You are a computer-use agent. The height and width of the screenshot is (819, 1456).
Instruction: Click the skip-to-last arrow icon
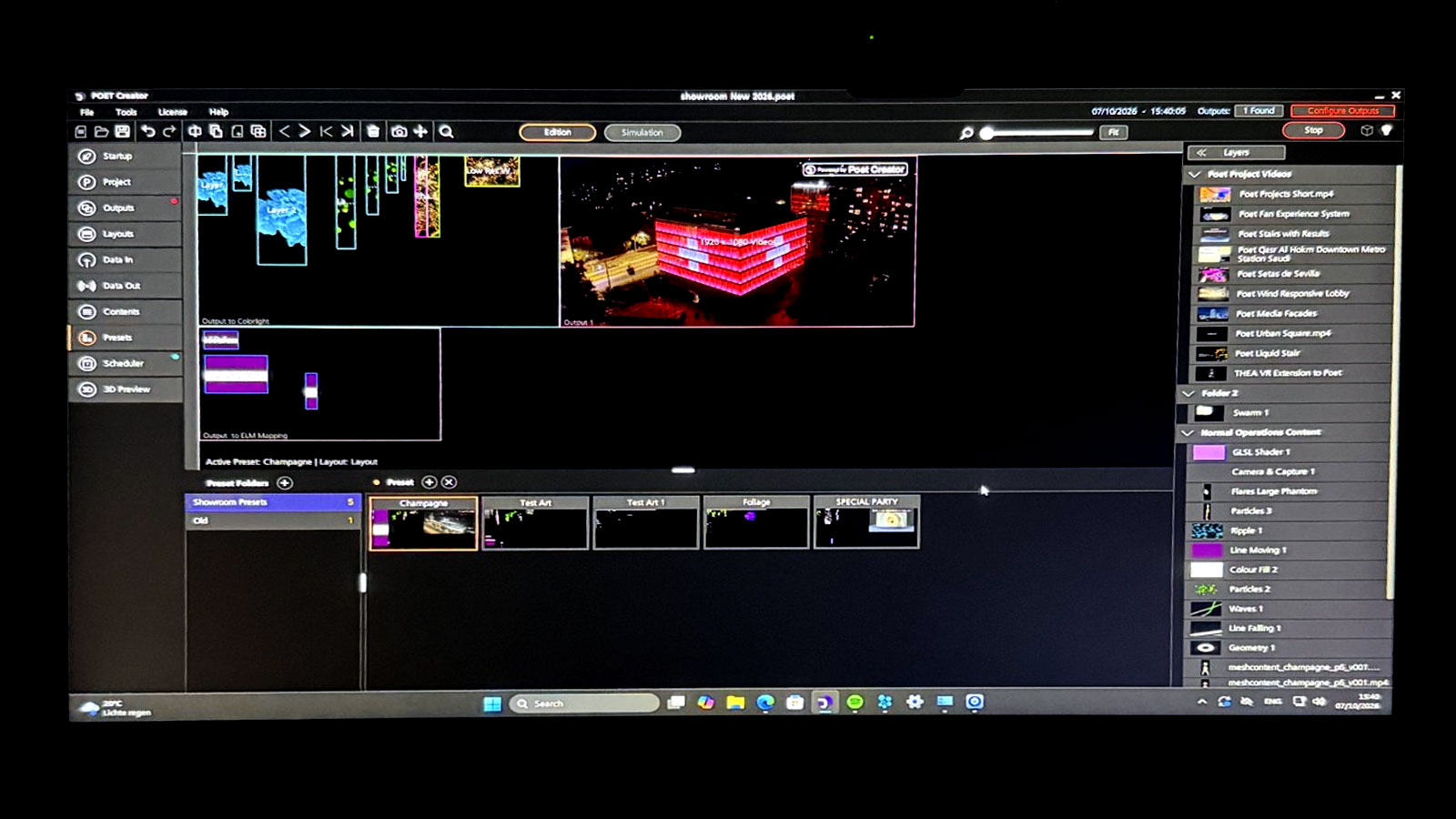click(x=347, y=131)
